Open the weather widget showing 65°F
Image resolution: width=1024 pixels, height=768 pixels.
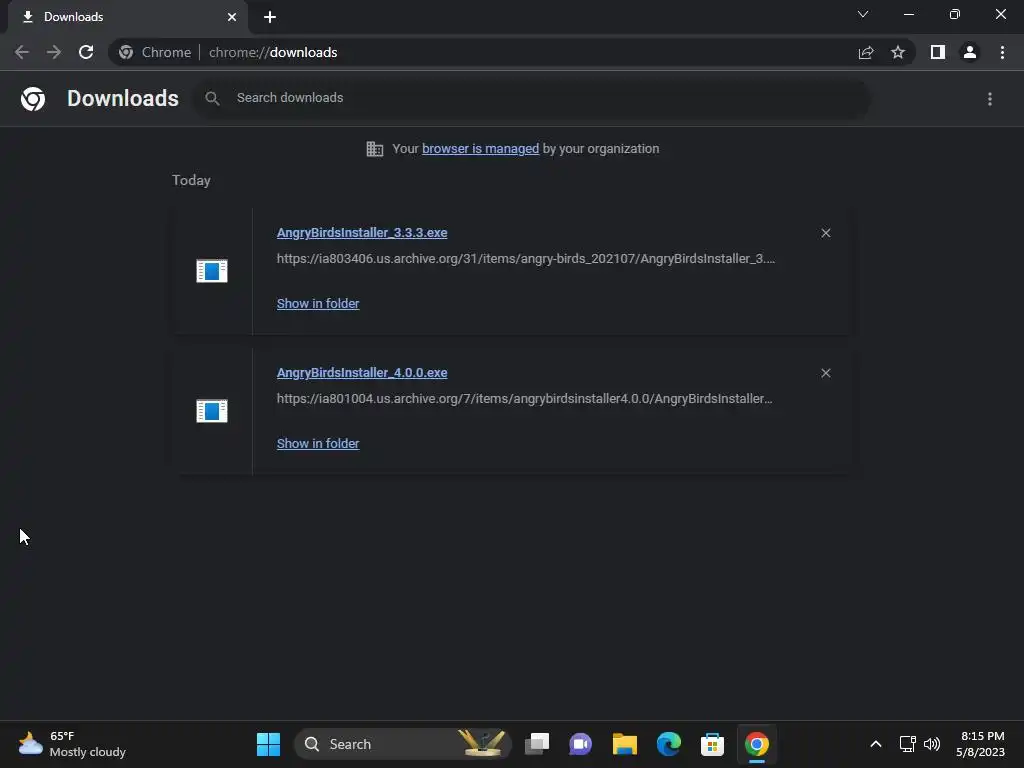pos(72,744)
